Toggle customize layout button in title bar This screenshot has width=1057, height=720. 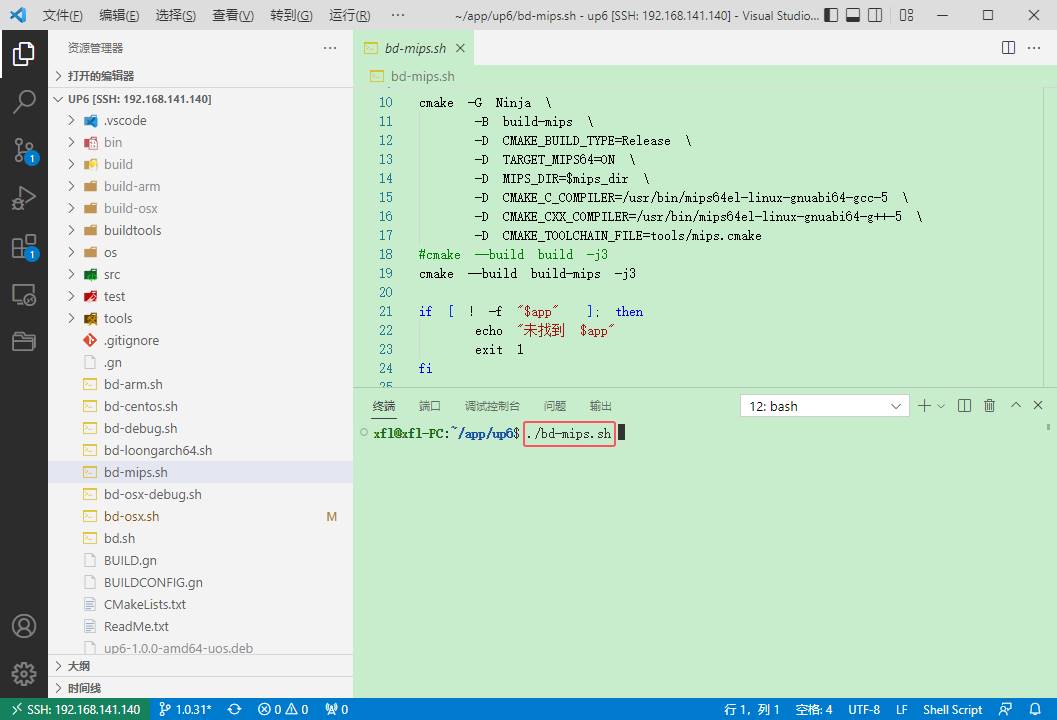pyautogui.click(x=906, y=15)
